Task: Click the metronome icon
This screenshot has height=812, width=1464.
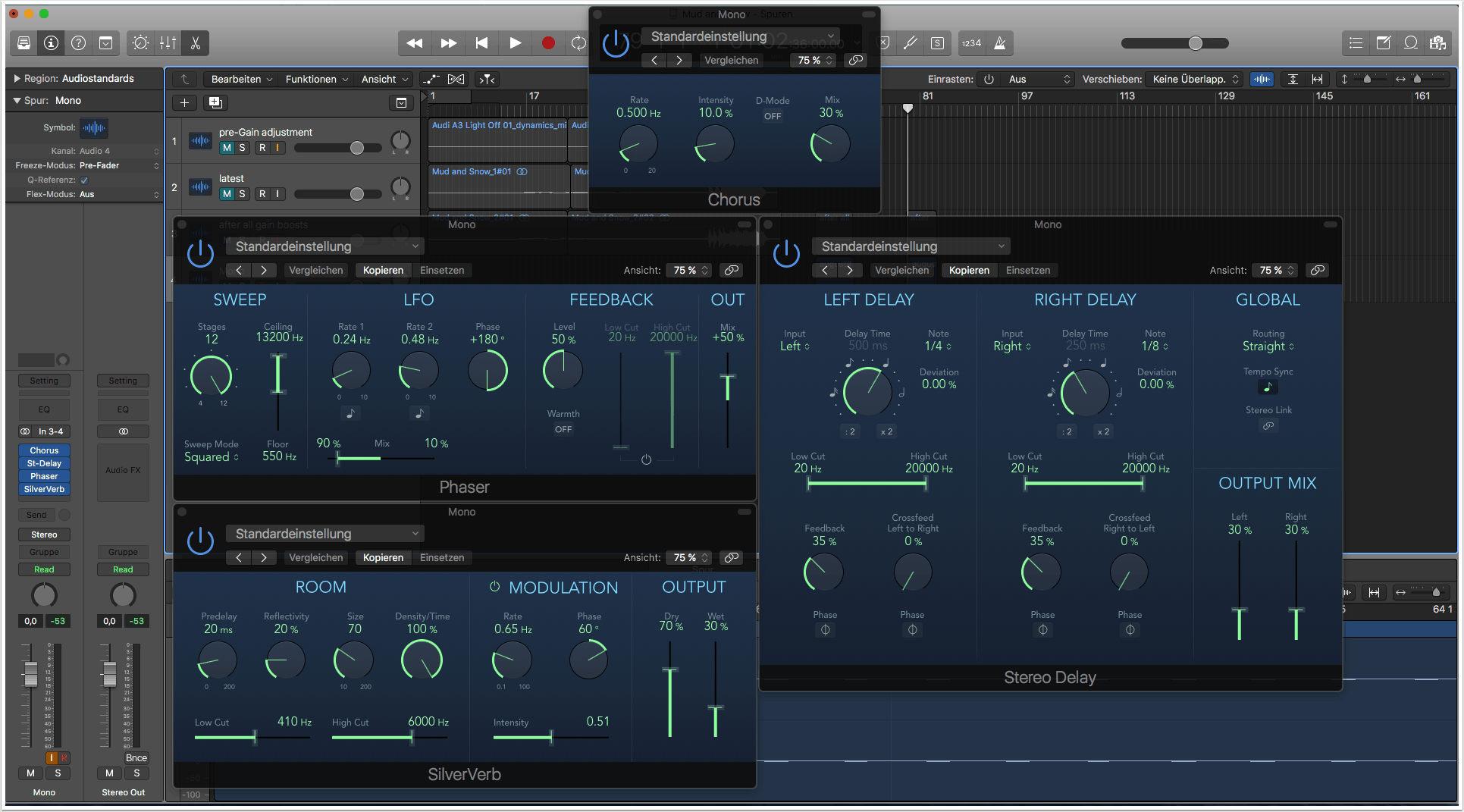Action: (1000, 43)
